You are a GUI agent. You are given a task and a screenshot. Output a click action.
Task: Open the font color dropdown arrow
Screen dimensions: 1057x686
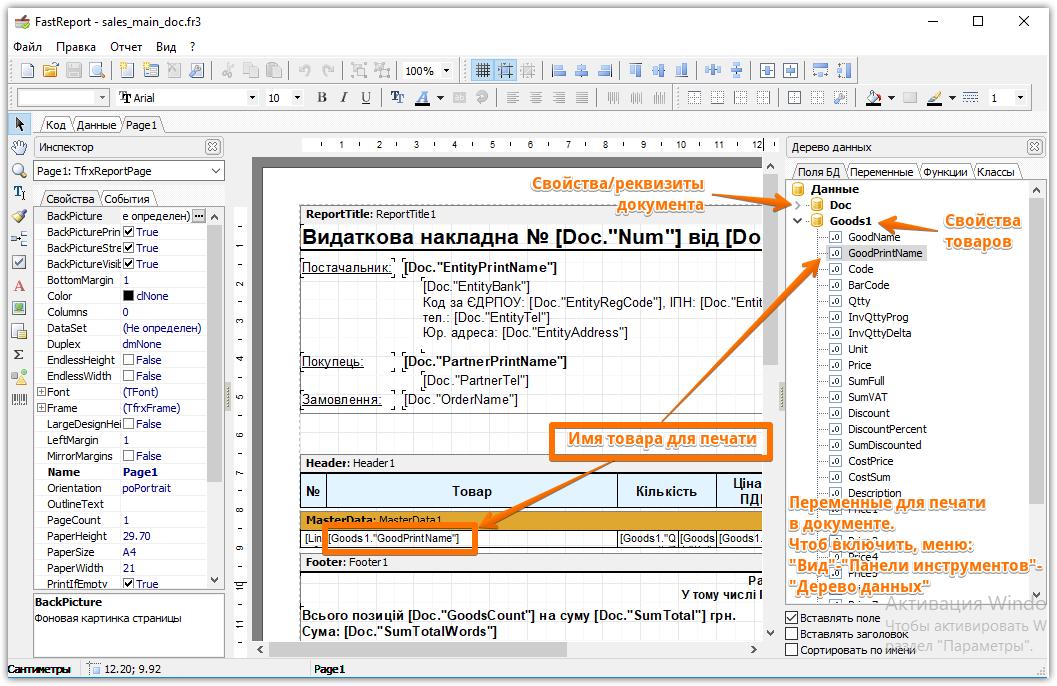click(x=440, y=98)
